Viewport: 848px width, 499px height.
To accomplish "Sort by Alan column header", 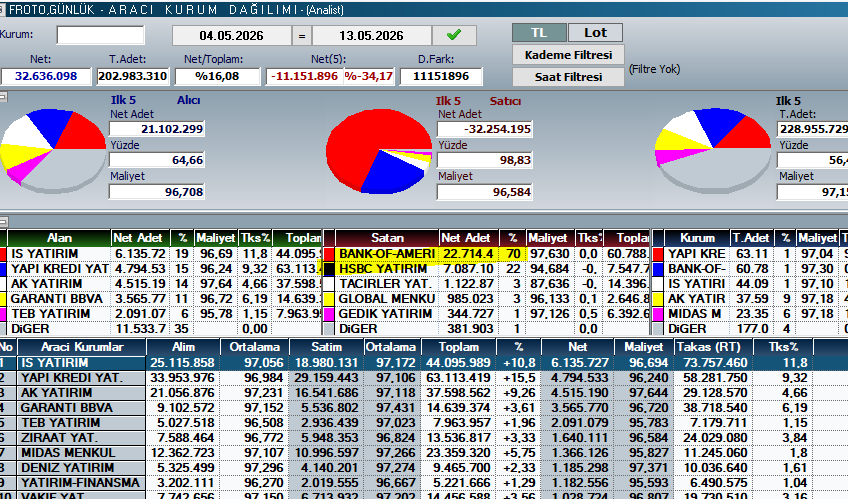I will tap(59, 238).
